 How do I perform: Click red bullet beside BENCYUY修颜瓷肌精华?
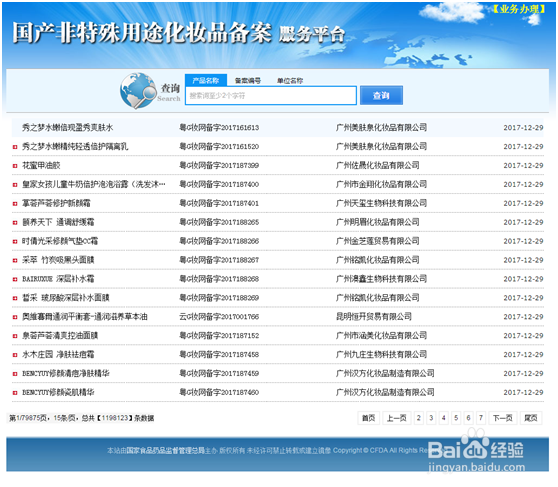click(15, 393)
